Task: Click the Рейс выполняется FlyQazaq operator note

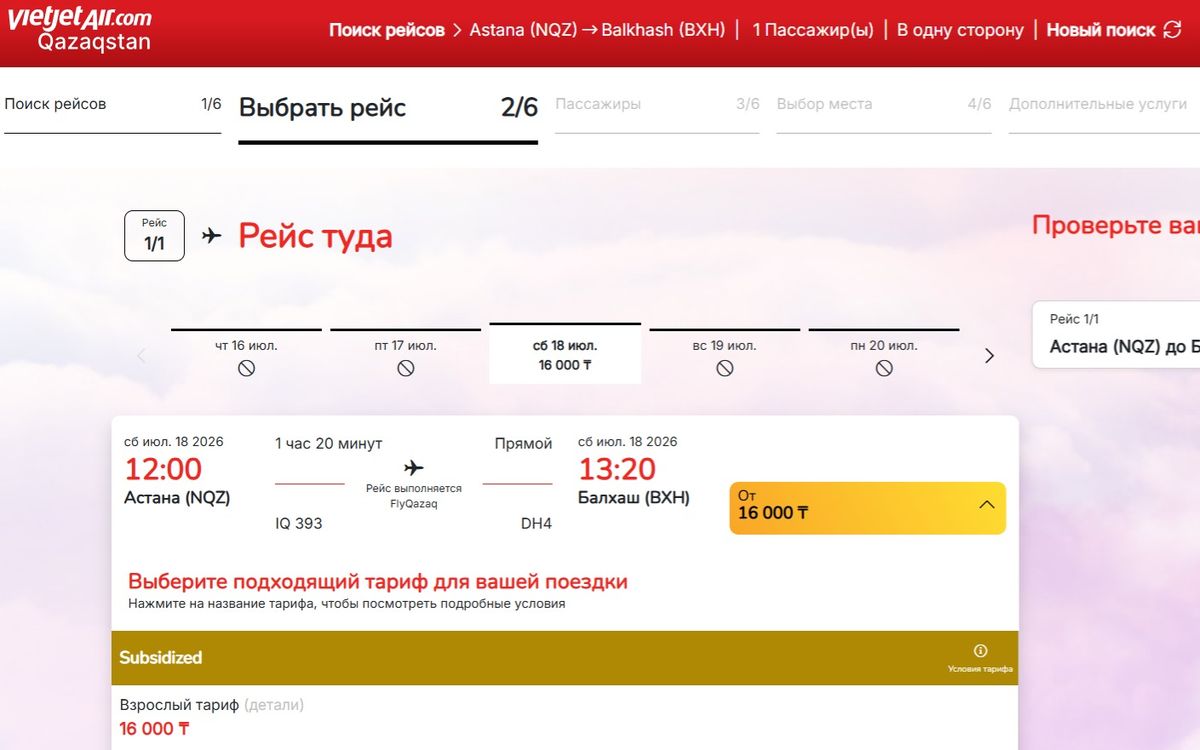Action: click(x=414, y=496)
